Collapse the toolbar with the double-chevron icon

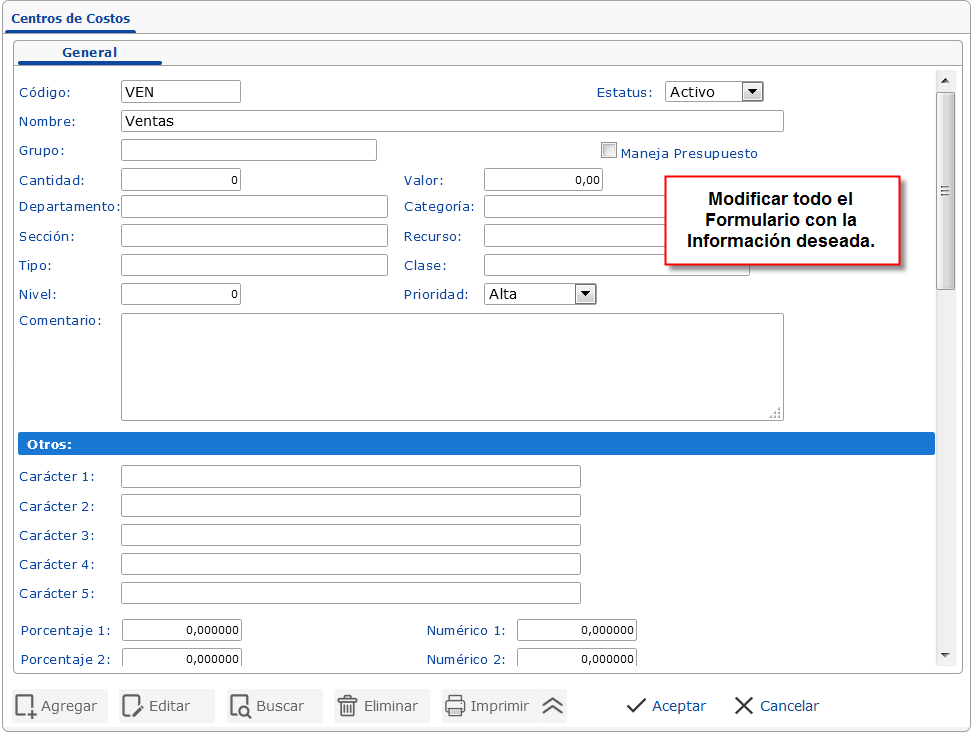point(550,706)
